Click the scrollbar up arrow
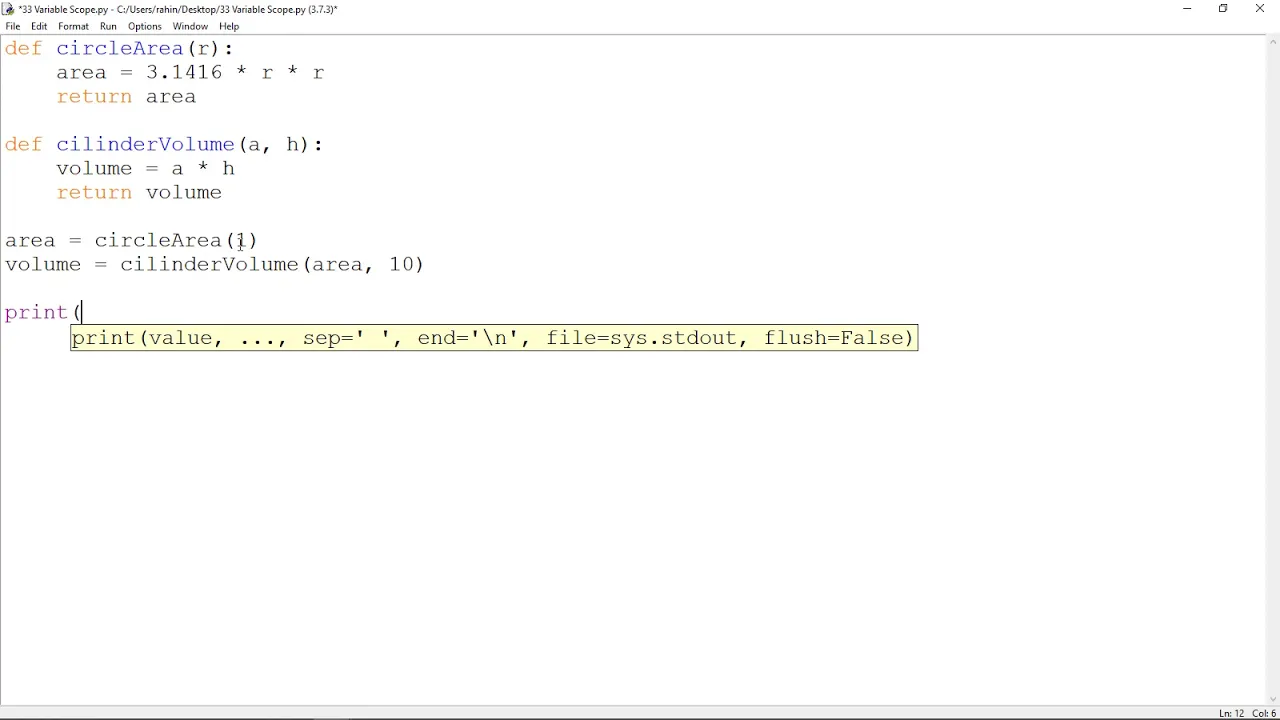The height and width of the screenshot is (720, 1280). [1272, 42]
